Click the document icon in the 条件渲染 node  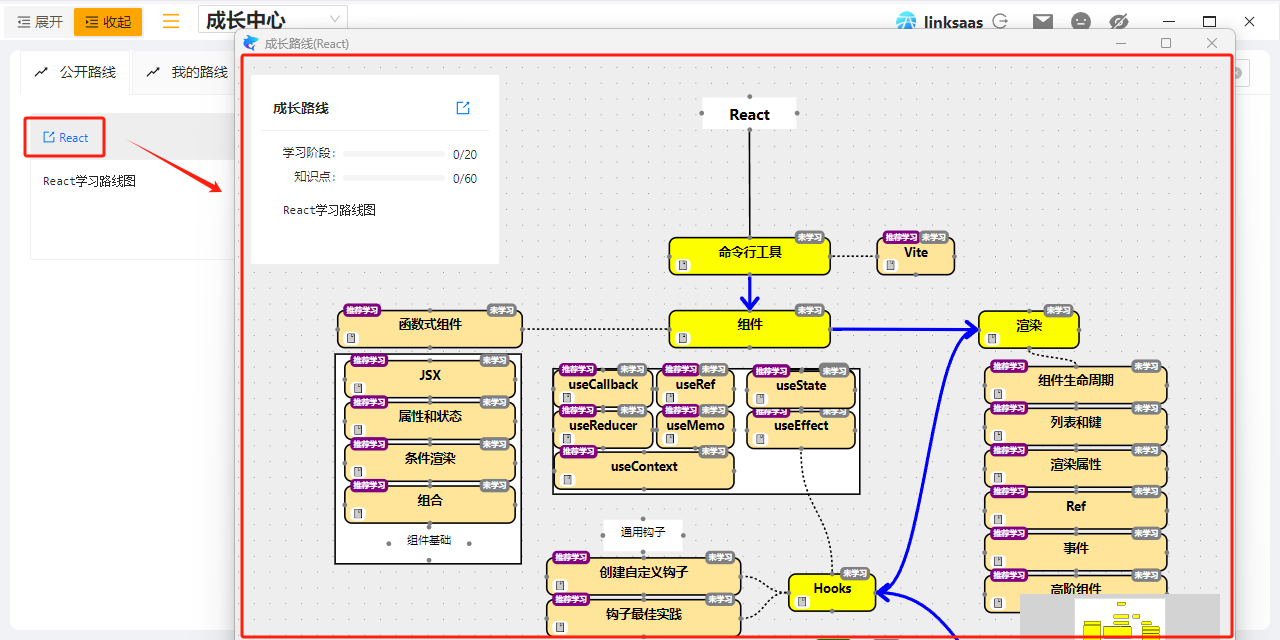[x=359, y=472]
